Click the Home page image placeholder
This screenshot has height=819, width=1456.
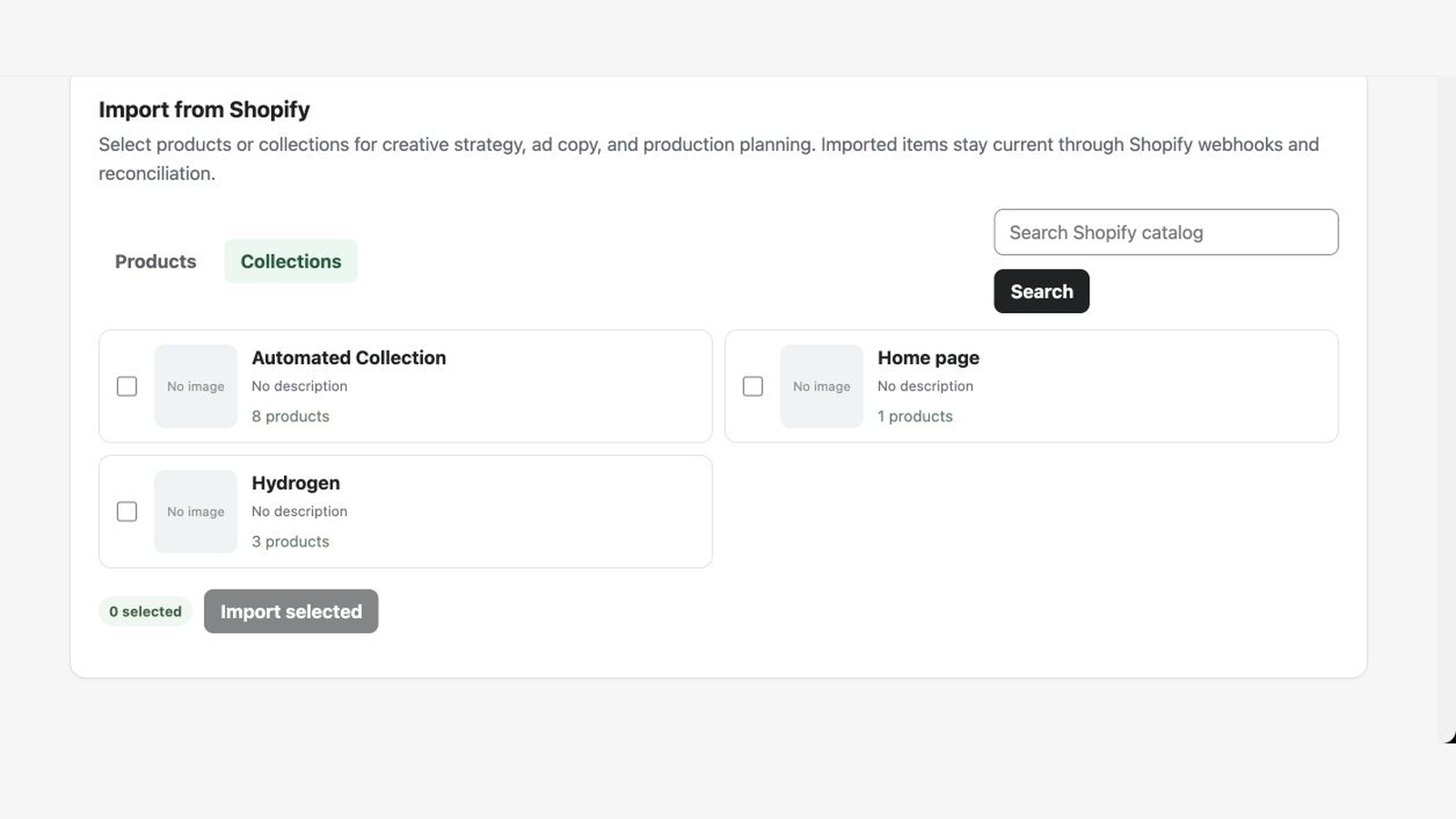(822, 387)
